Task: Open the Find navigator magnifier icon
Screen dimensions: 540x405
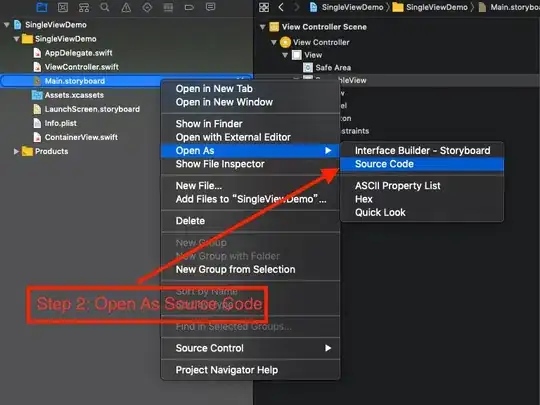Action: click(105, 7)
